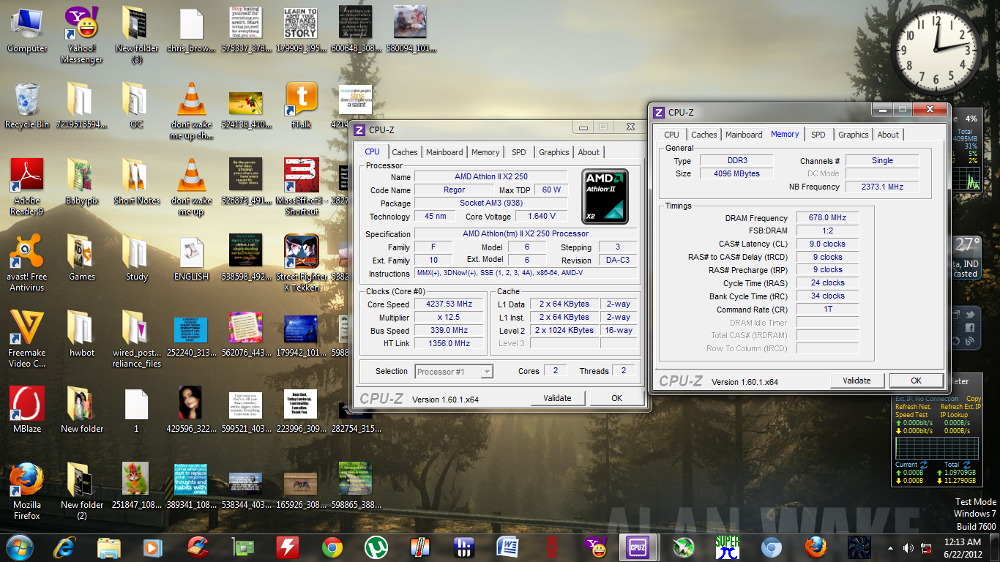Switch to Caches tab in left CPU-Z window

pos(404,152)
